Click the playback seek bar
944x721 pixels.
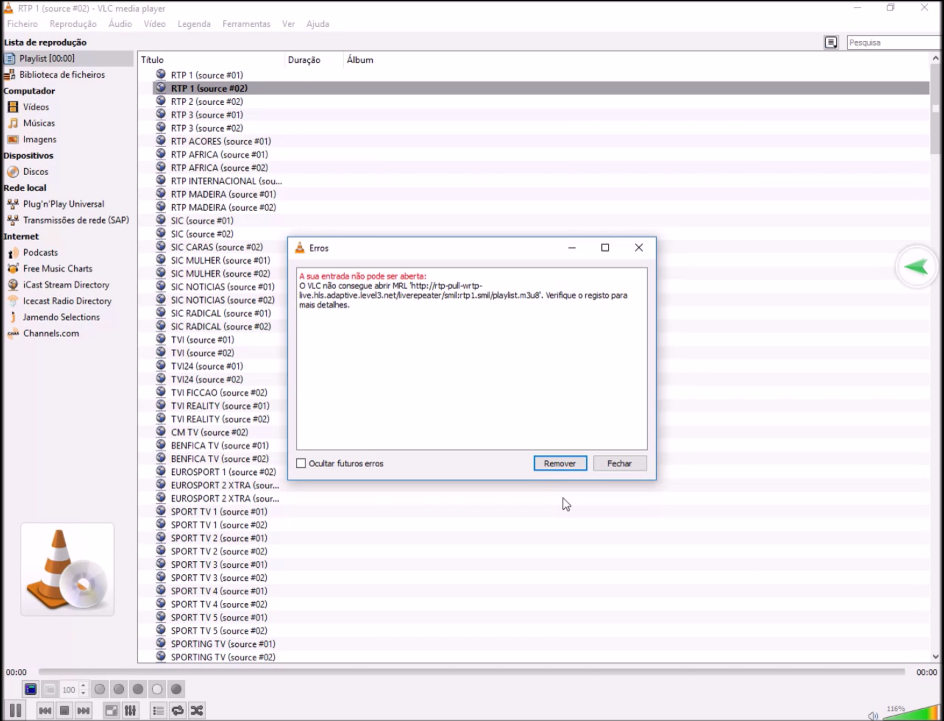coord(471,672)
